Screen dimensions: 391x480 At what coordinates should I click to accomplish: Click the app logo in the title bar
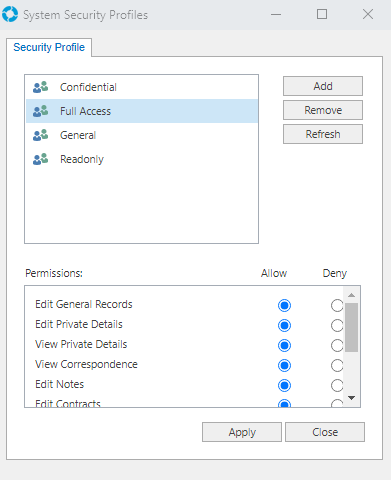[x=10, y=14]
